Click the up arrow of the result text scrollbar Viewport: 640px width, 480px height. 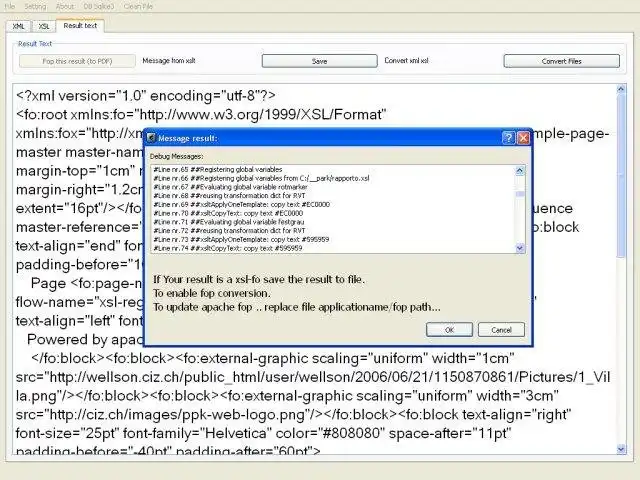[x=621, y=89]
